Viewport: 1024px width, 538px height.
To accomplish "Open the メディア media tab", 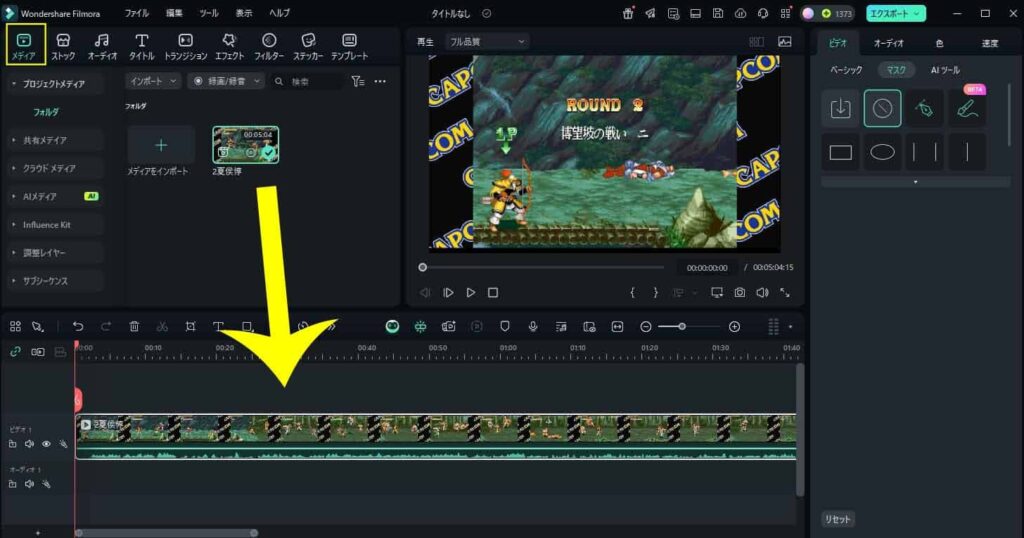I will point(24,46).
